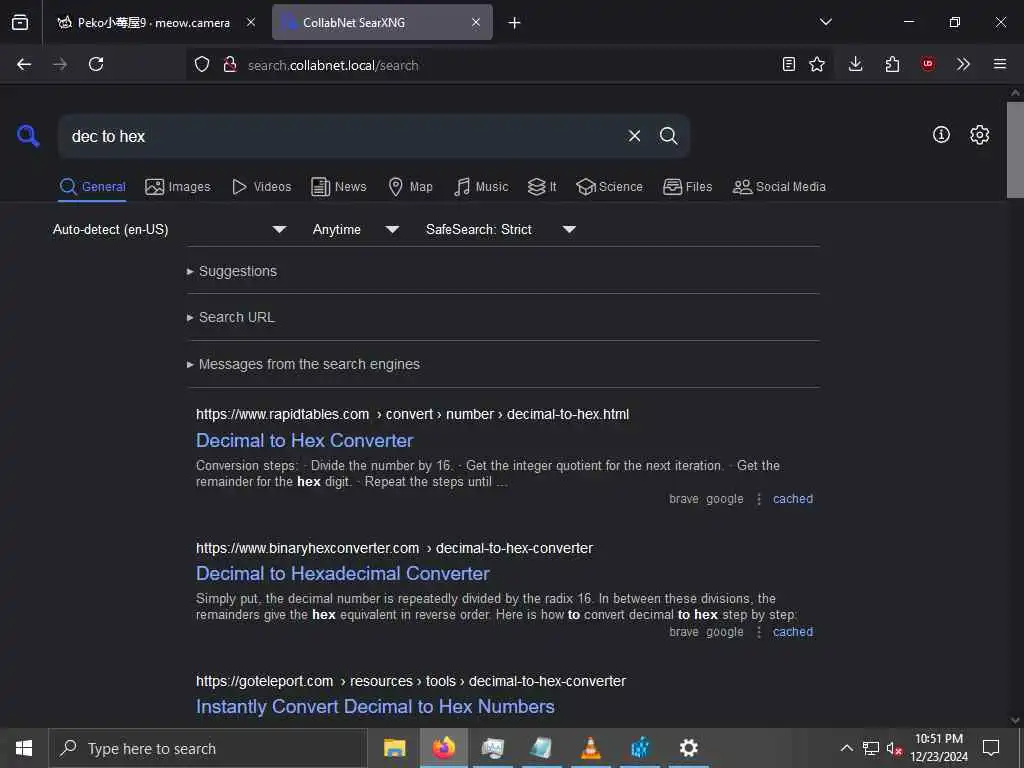The height and width of the screenshot is (768, 1024).
Task: Clear the search query with X icon
Action: coord(634,136)
